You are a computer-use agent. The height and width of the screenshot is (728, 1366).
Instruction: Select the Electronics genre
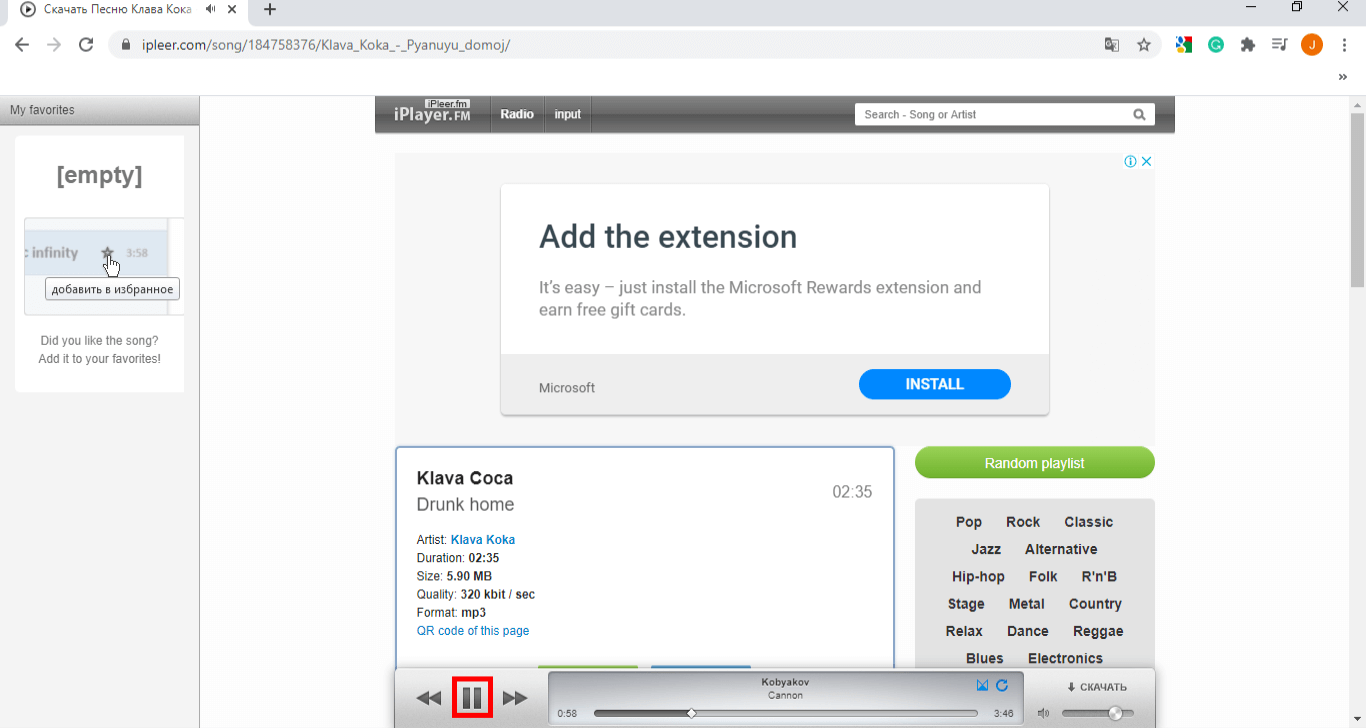tap(1065, 658)
